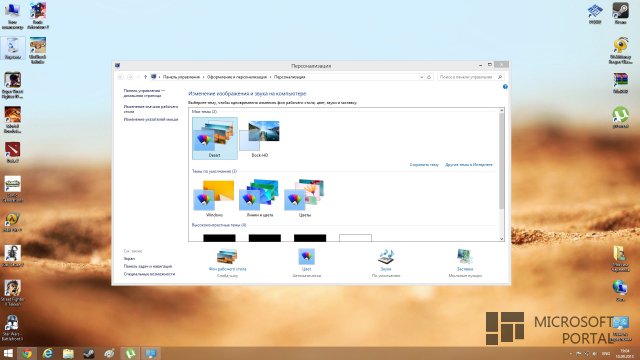
Task: Select the Линии и цвета theme
Action: pyautogui.click(x=260, y=198)
